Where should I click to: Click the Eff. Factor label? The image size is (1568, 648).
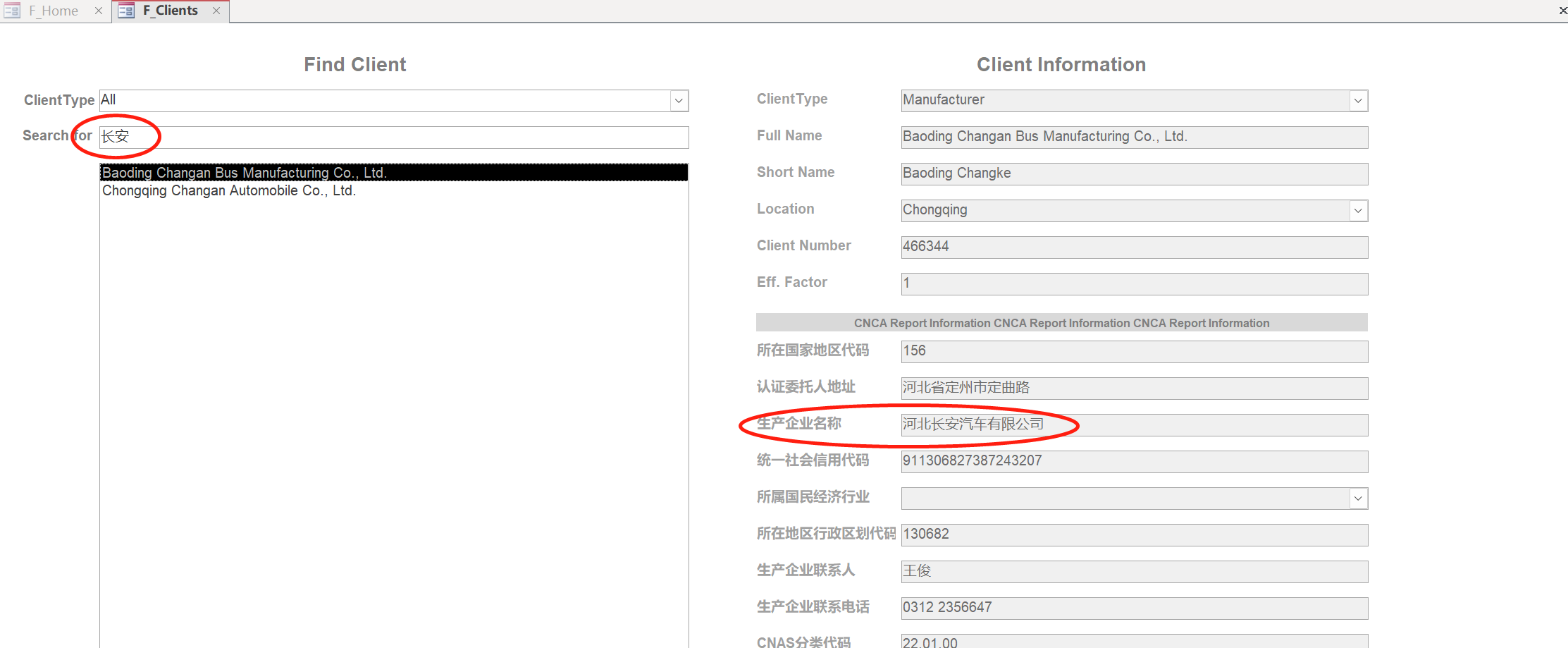click(792, 282)
